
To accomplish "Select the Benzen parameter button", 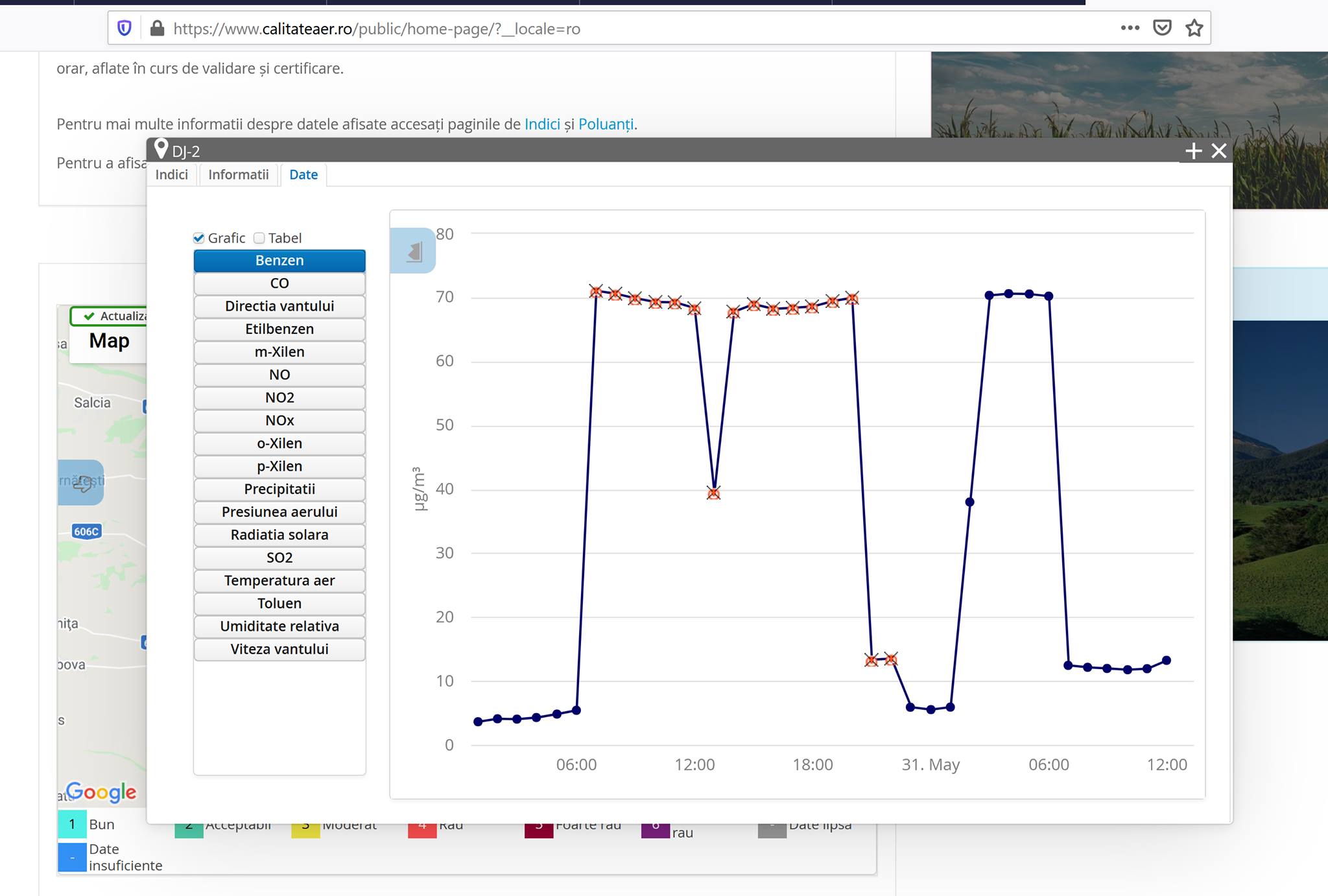I will [x=279, y=261].
